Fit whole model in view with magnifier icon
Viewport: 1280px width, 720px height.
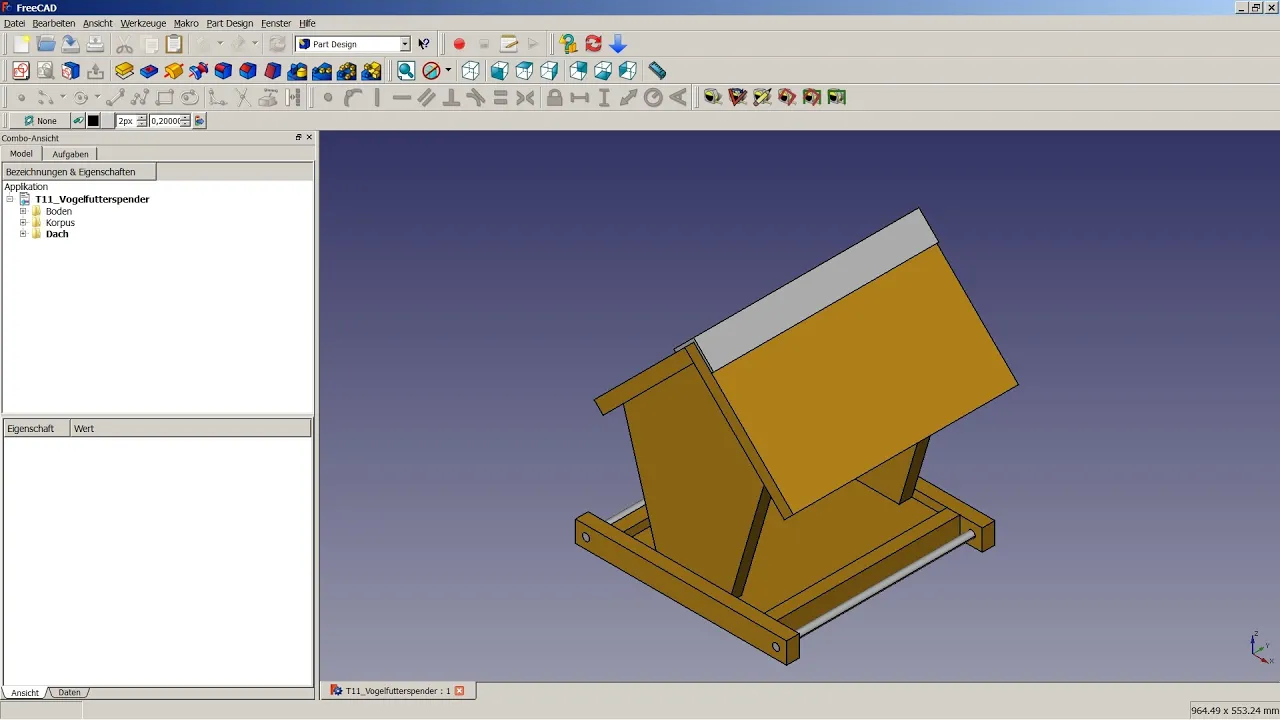[x=406, y=71]
